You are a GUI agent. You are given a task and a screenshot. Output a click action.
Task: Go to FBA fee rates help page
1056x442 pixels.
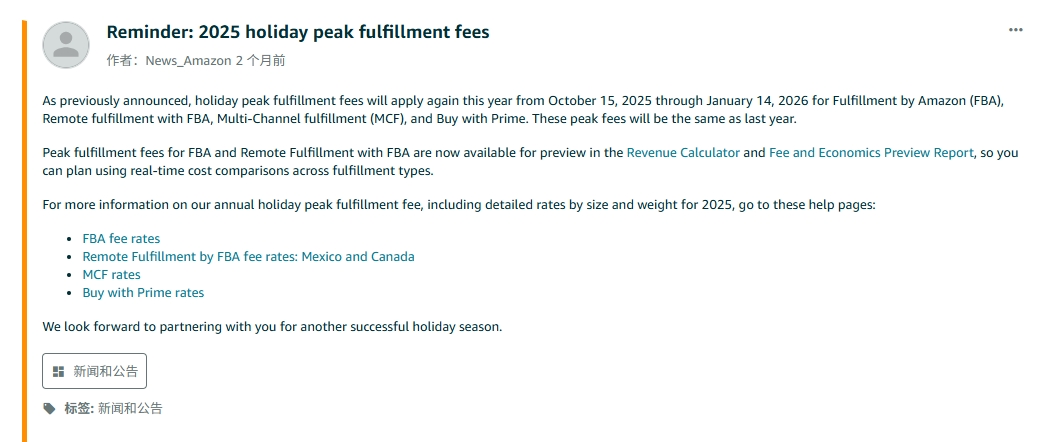[x=121, y=239]
